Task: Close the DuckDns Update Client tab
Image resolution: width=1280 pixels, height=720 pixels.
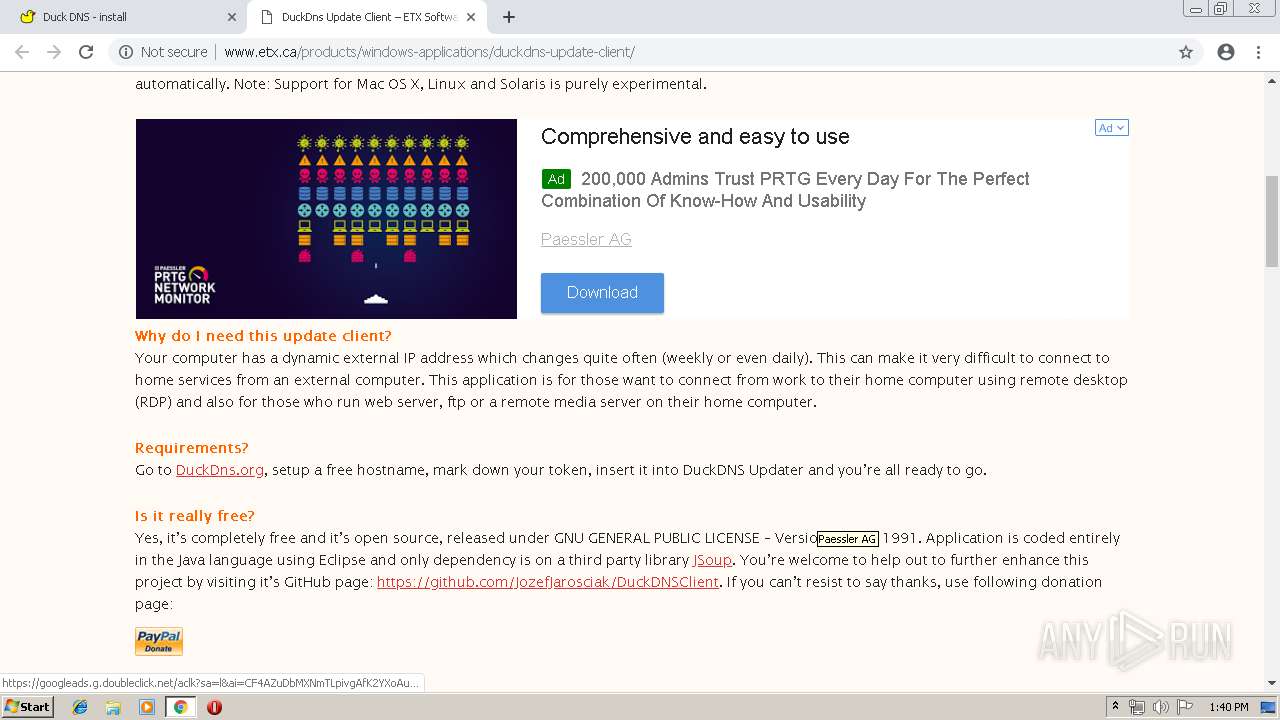Action: (471, 17)
